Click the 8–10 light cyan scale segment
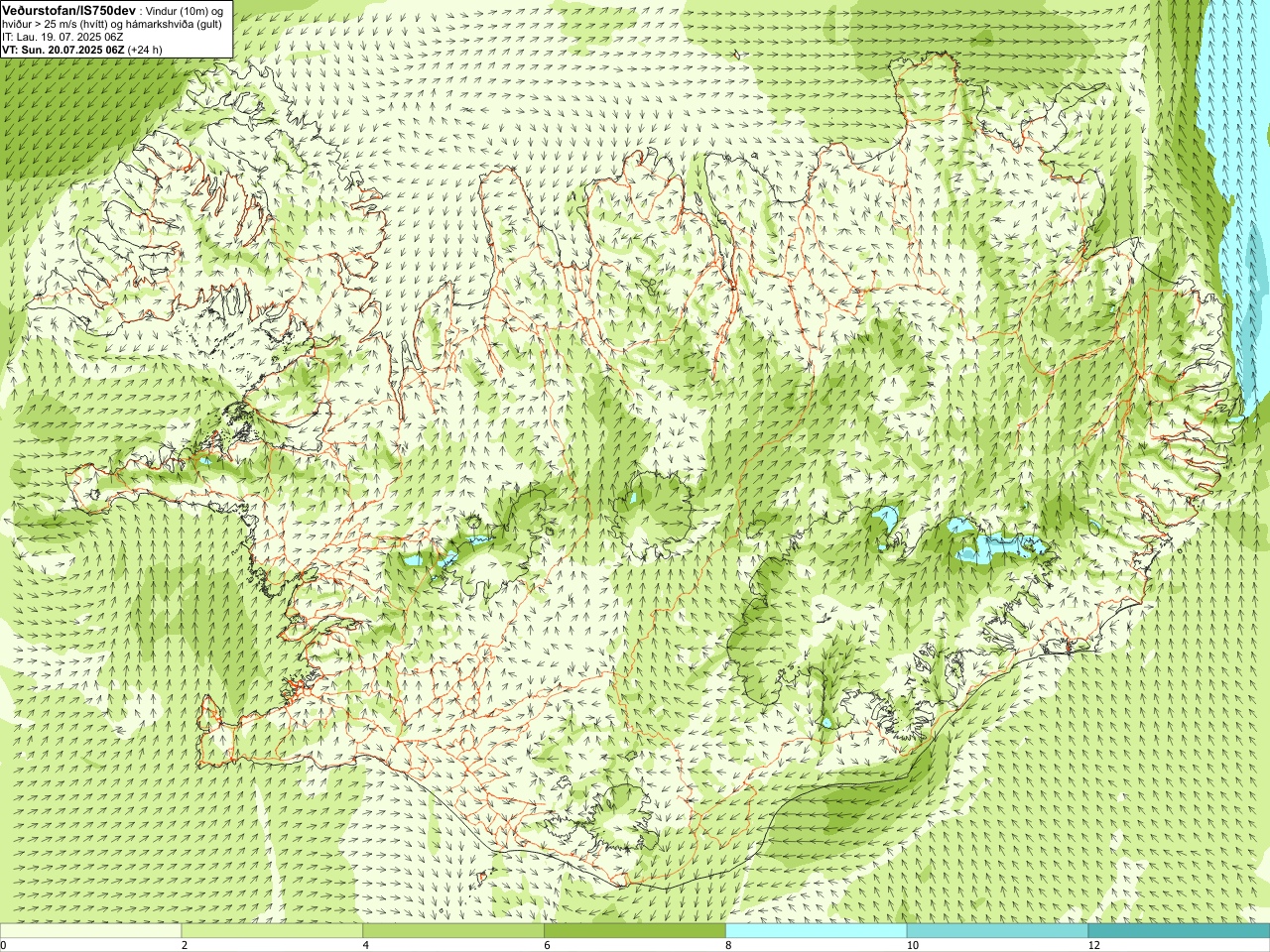 816,931
